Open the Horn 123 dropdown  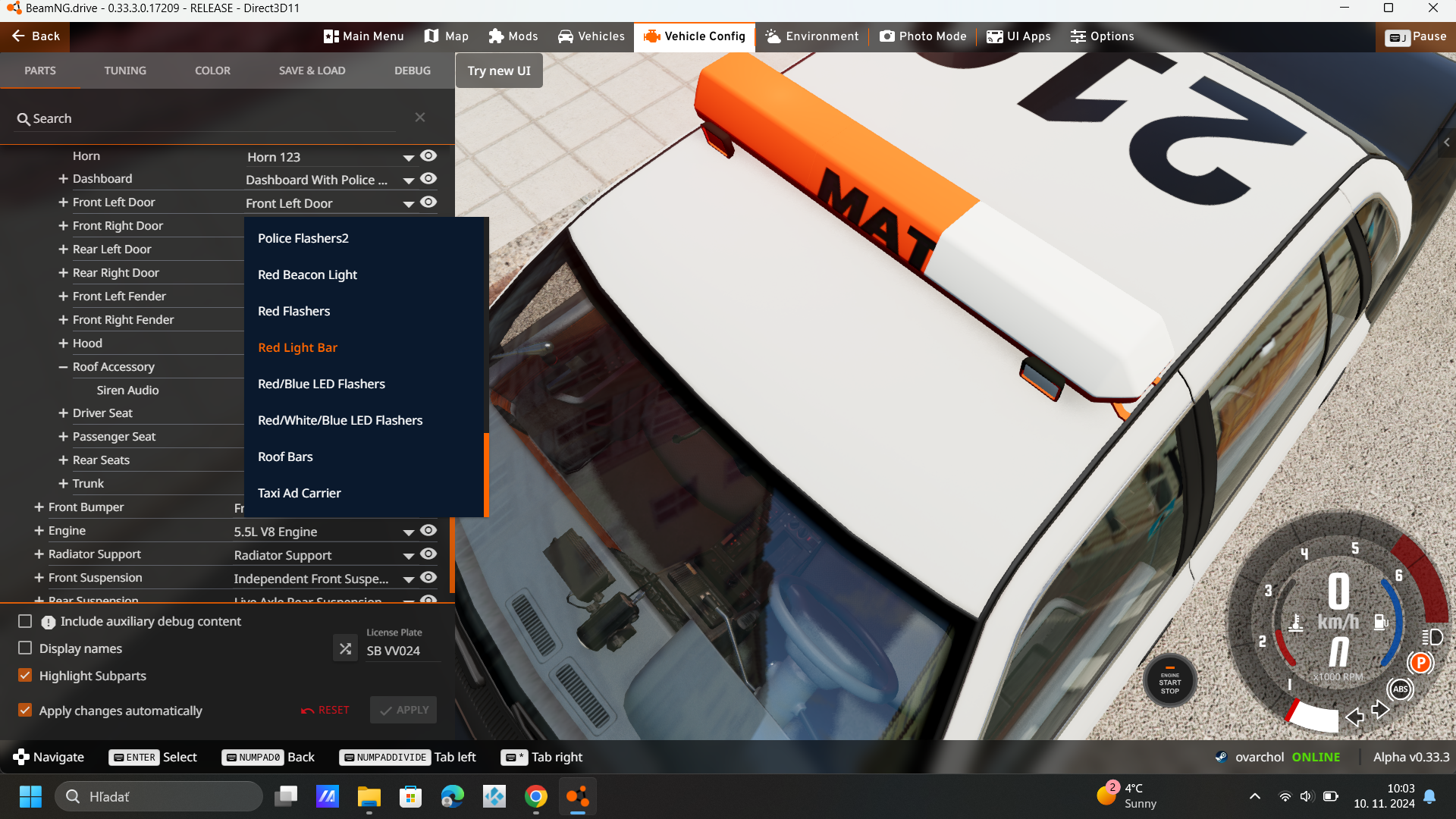331,157
